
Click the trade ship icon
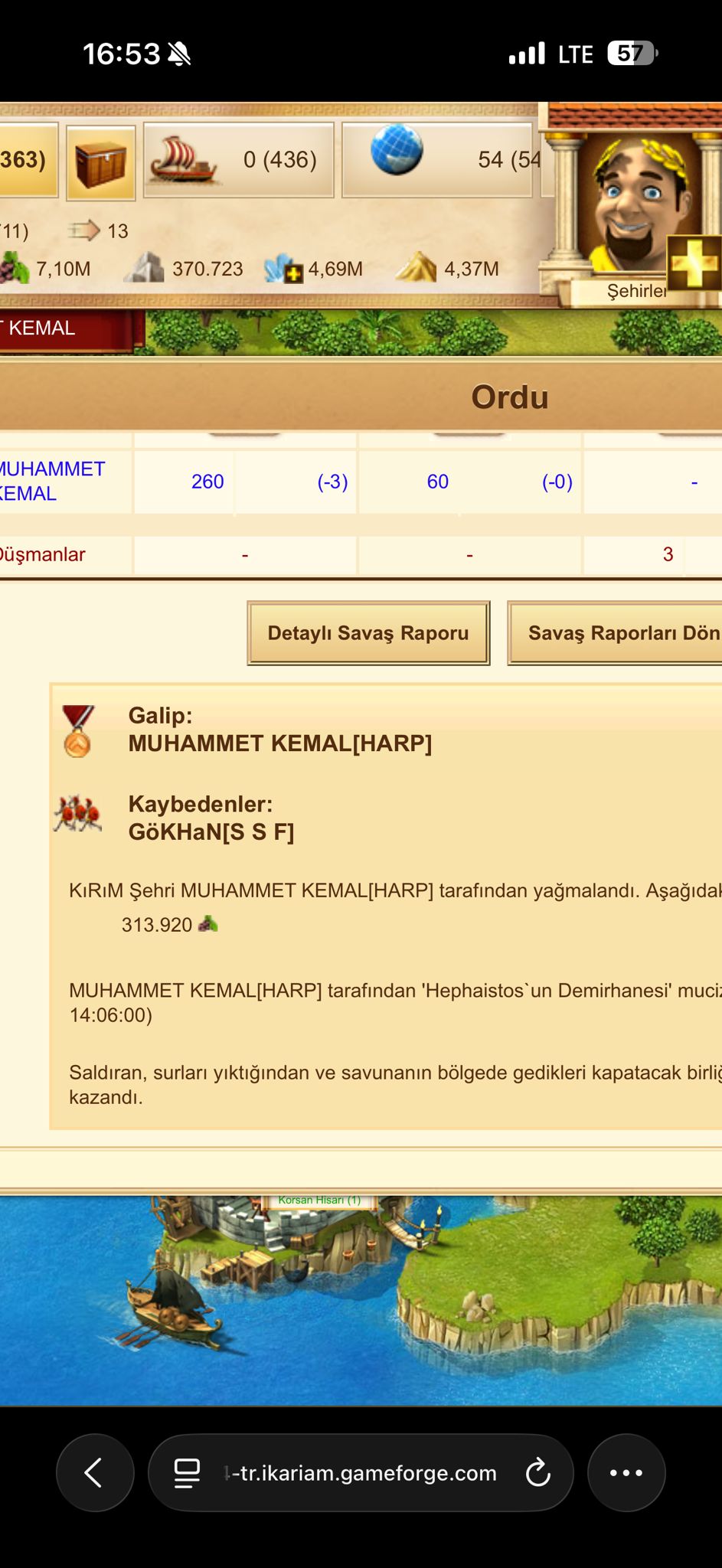(186, 160)
